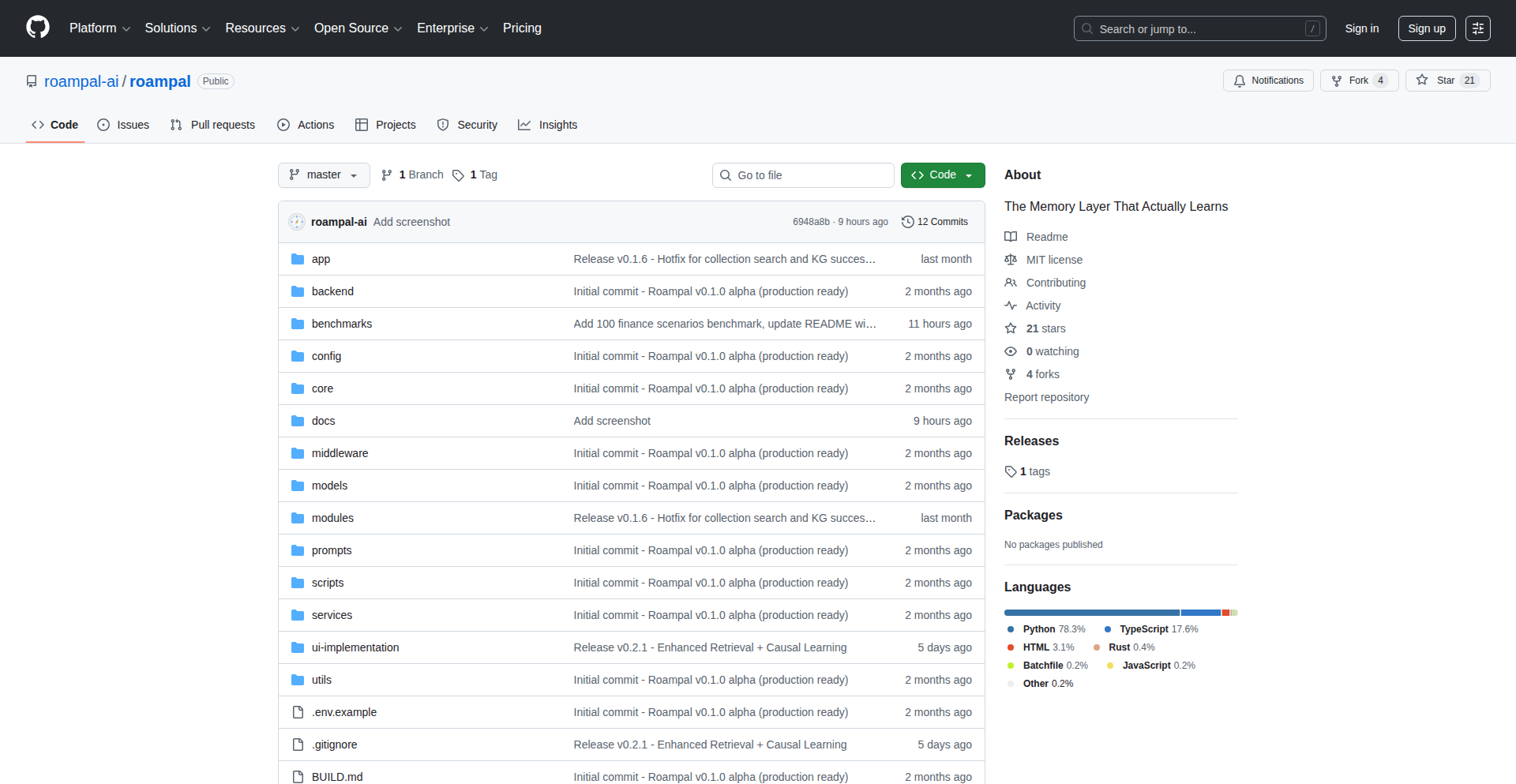Fork the repository using Fork icon

pos(1337,81)
